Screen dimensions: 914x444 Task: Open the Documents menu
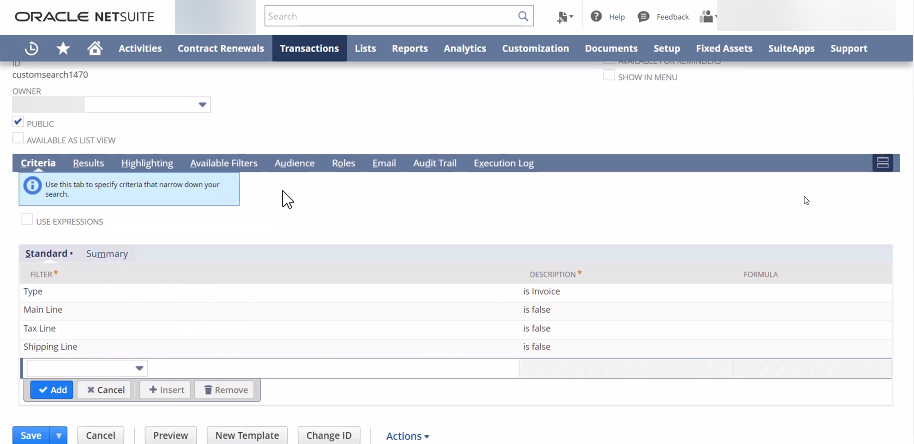pos(611,48)
